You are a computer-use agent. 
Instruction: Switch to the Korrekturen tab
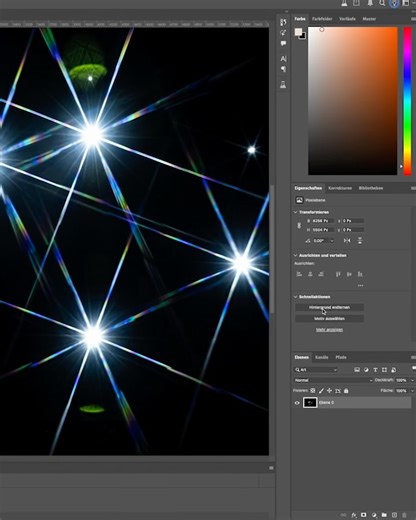click(340, 188)
